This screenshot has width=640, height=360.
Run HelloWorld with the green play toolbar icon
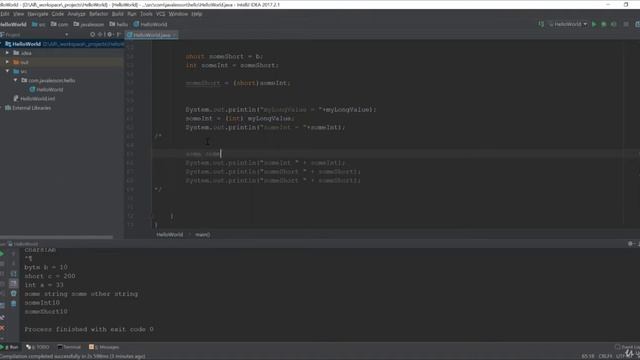click(x=594, y=24)
